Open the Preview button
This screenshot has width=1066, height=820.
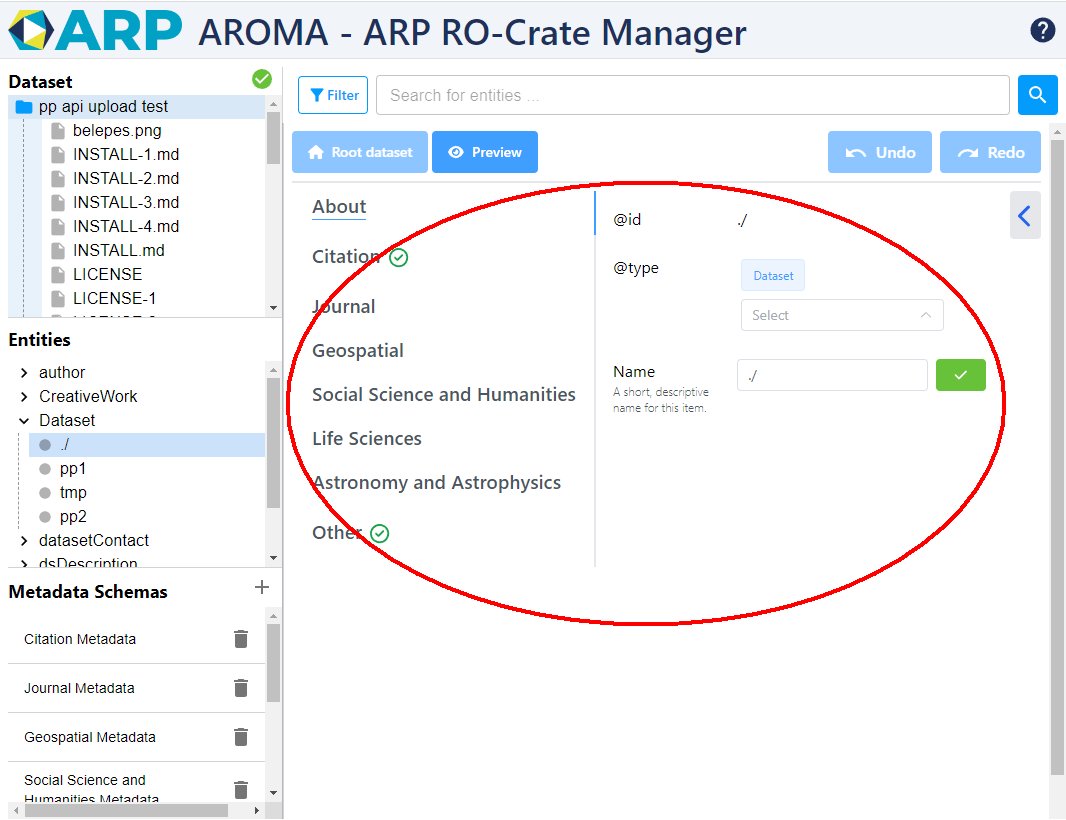[485, 152]
